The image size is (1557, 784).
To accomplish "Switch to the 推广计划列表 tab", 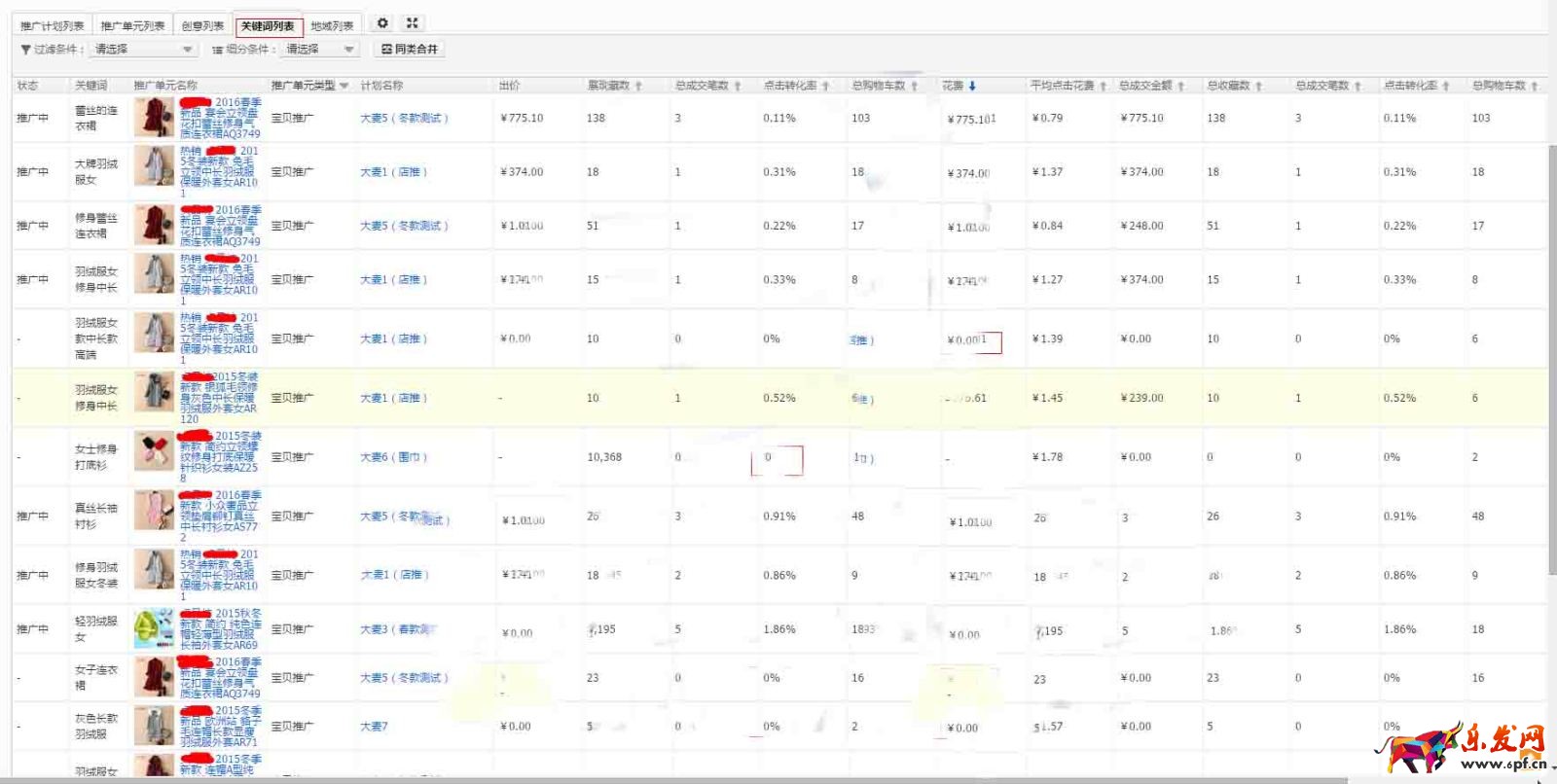I will (52, 26).
